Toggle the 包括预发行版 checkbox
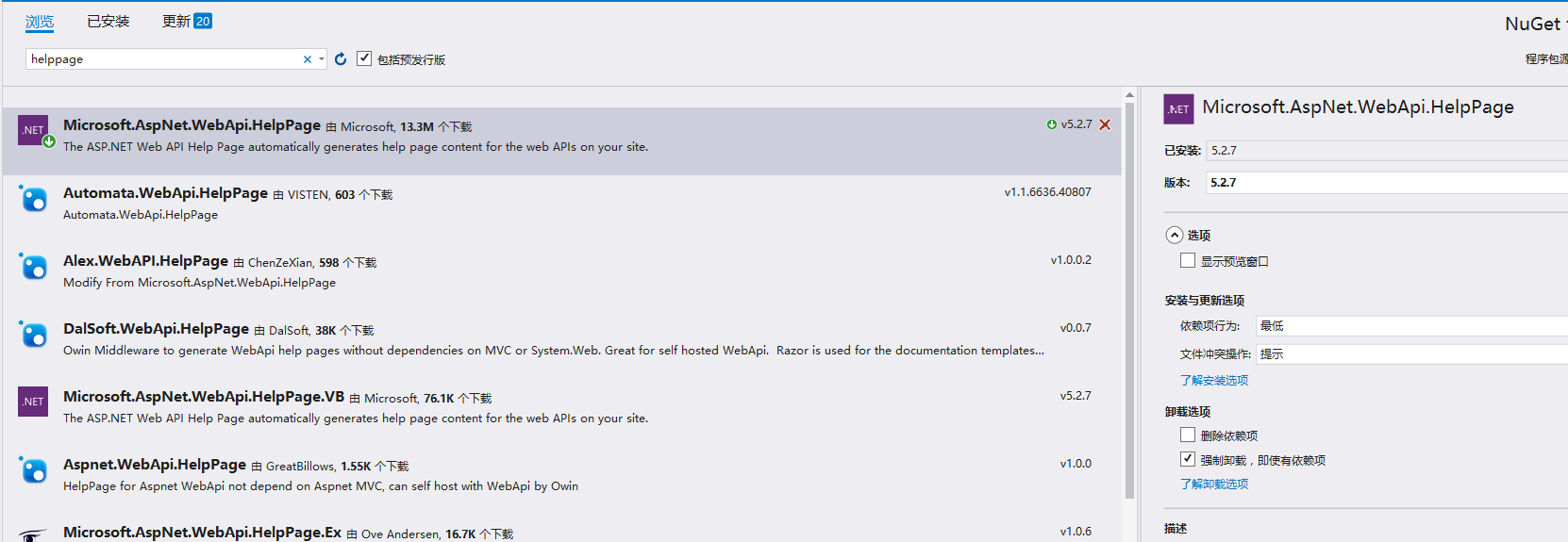This screenshot has height=542, width=1568. [364, 58]
